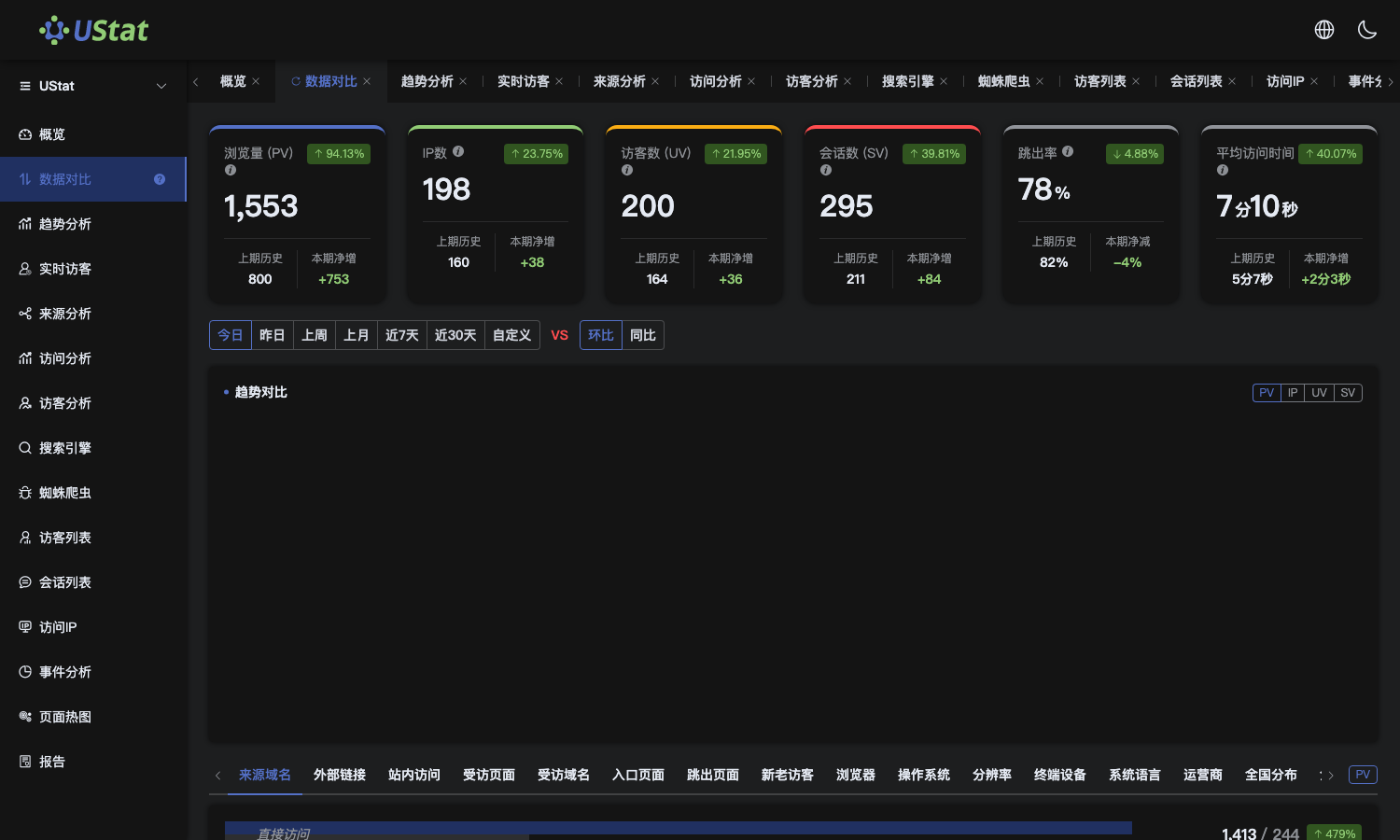Click the info icon beside IP数
This screenshot has height=840, width=1400.
[458, 151]
